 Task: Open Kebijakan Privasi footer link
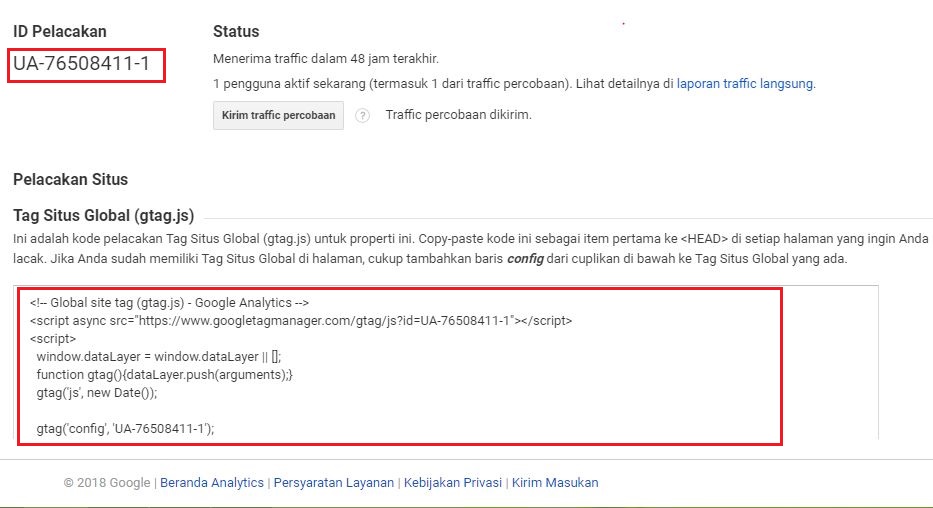click(x=453, y=482)
